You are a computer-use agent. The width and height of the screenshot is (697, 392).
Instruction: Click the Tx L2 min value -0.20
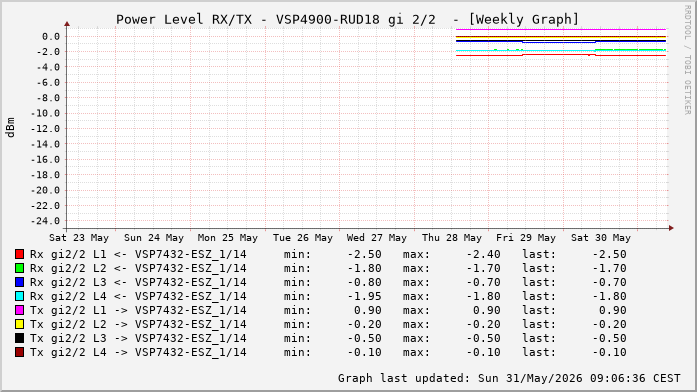tap(365, 324)
